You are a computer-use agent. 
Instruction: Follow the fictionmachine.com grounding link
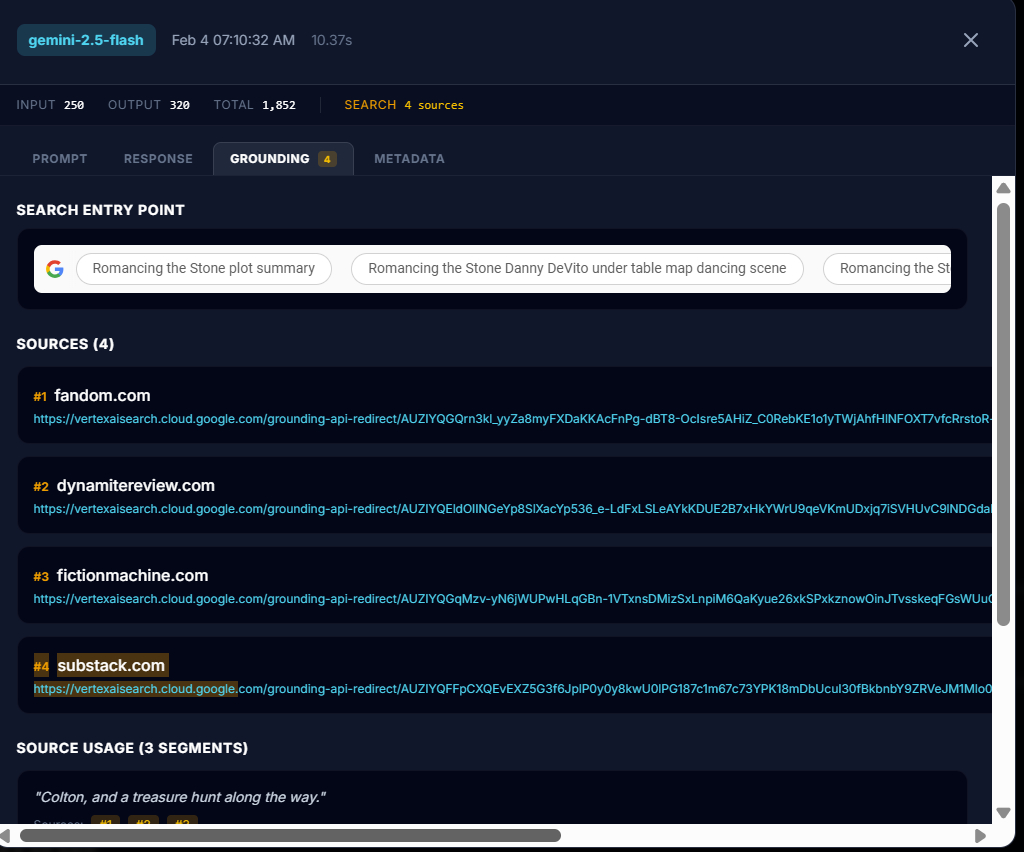pyautogui.click(x=510, y=599)
